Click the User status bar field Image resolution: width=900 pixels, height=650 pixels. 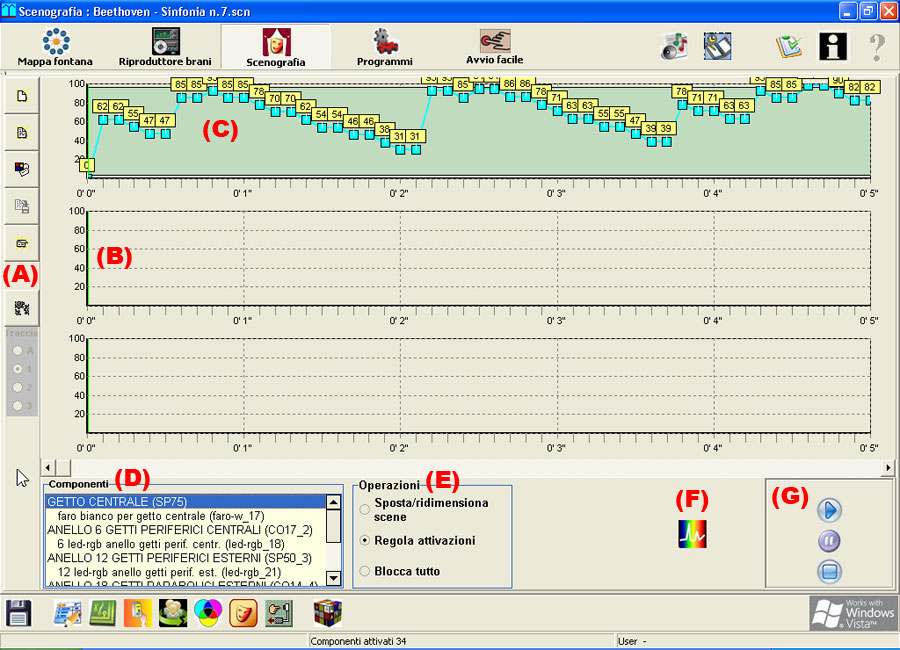pos(757,641)
